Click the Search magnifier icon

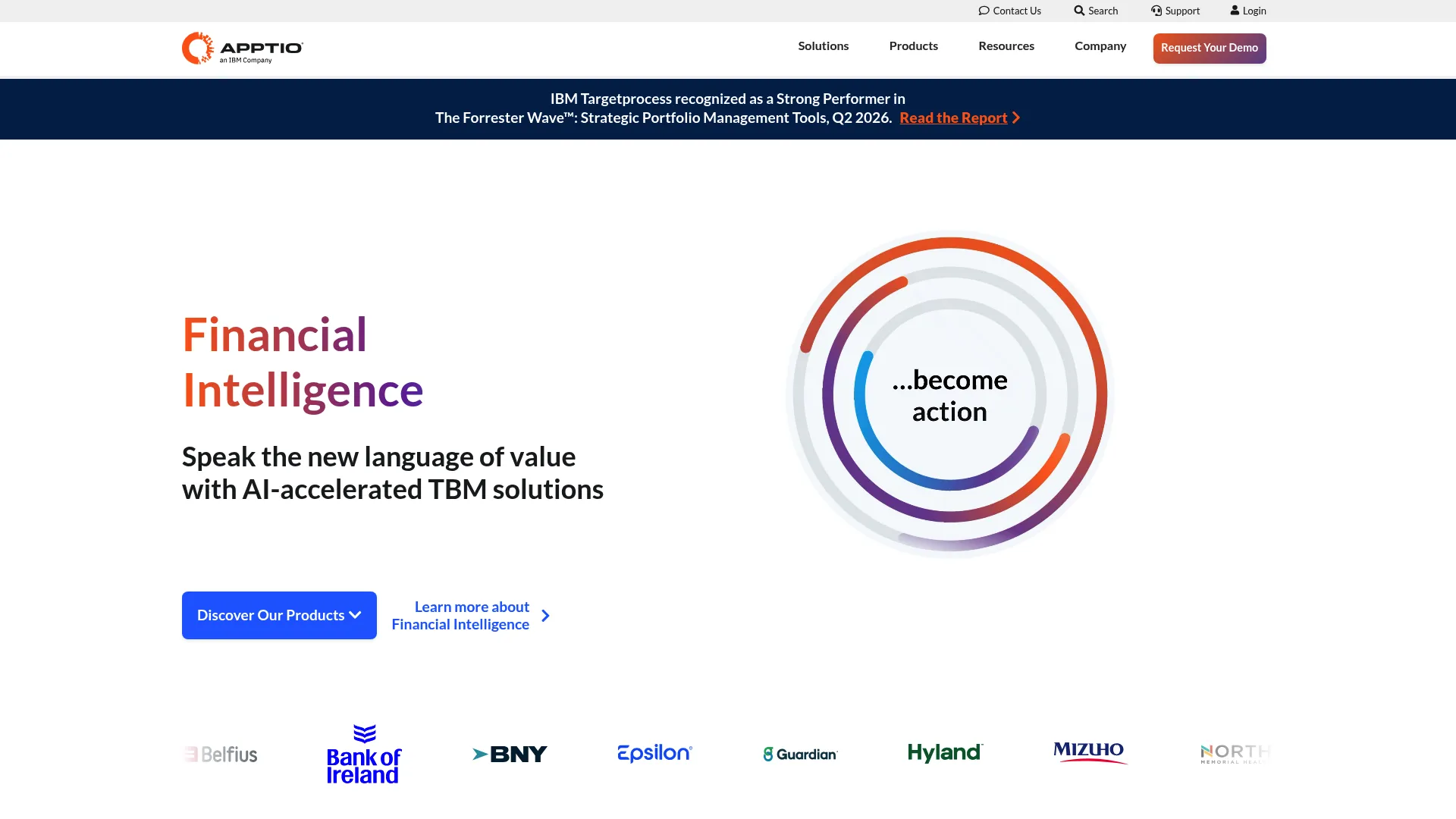click(x=1079, y=11)
